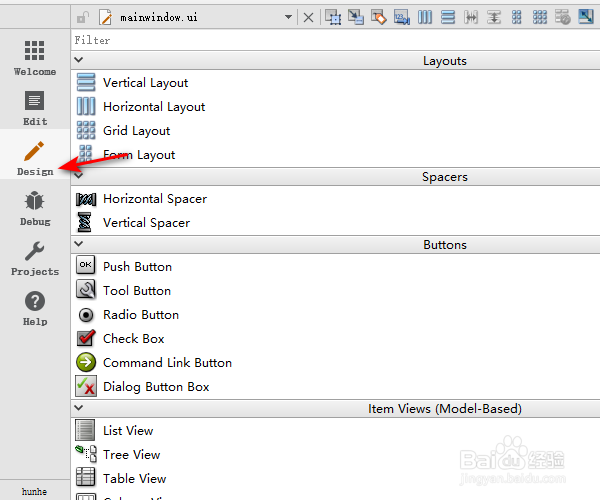Select Tree View widget icon

tap(86, 454)
